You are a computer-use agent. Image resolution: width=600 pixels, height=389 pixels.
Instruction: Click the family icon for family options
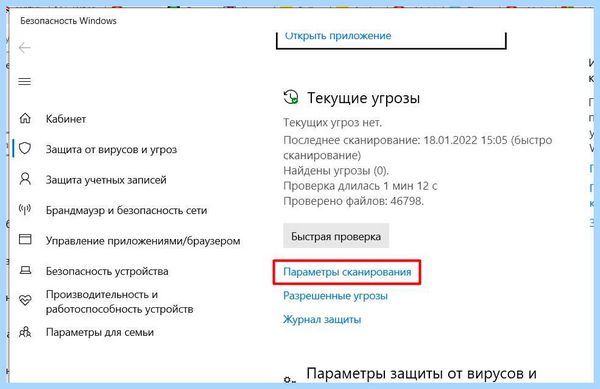pyautogui.click(x=25, y=332)
